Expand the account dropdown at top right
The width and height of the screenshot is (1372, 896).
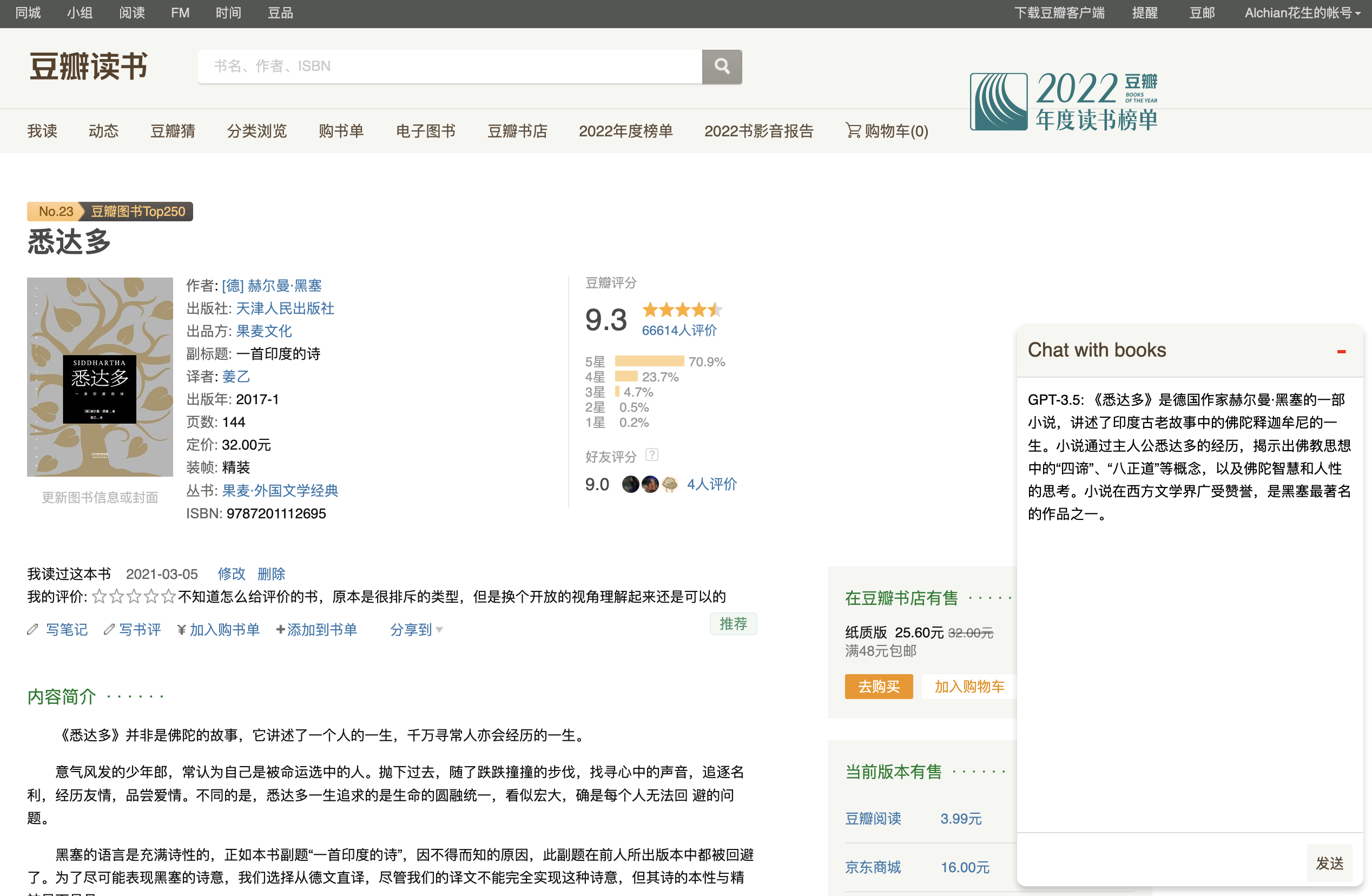coord(1302,12)
